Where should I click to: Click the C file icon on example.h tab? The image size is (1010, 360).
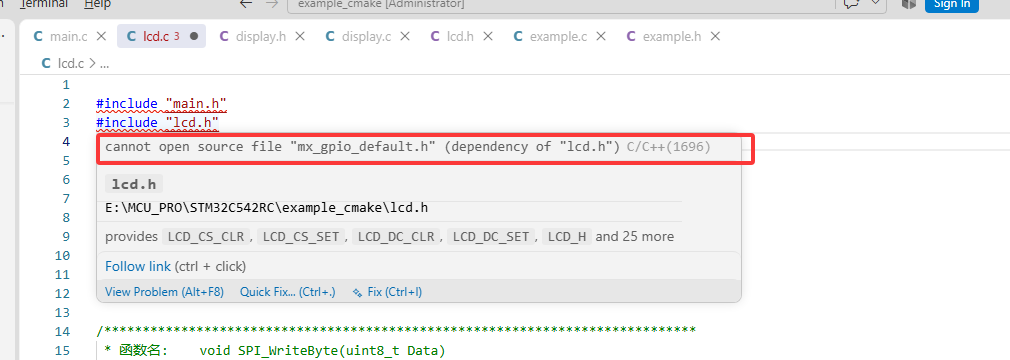(x=631, y=37)
